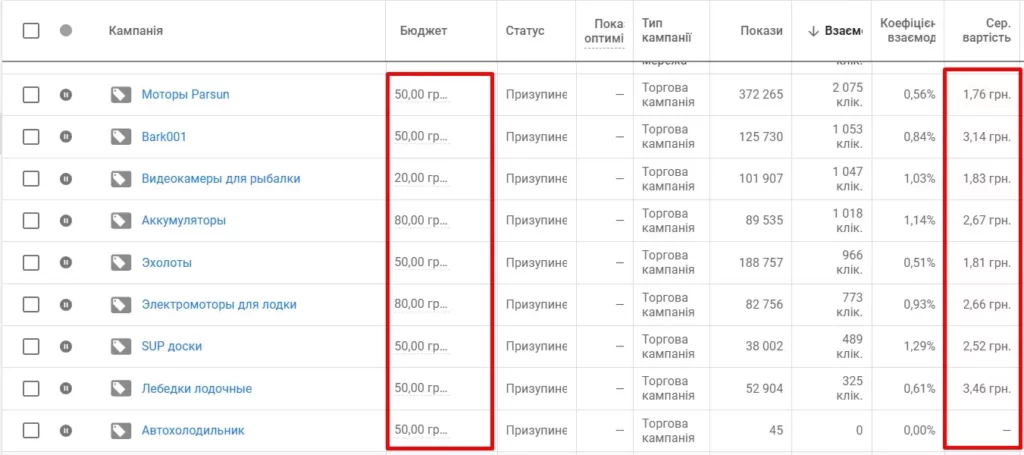The image size is (1024, 455).
Task: Open the Автохолодильник campaign link
Action: coord(193,431)
